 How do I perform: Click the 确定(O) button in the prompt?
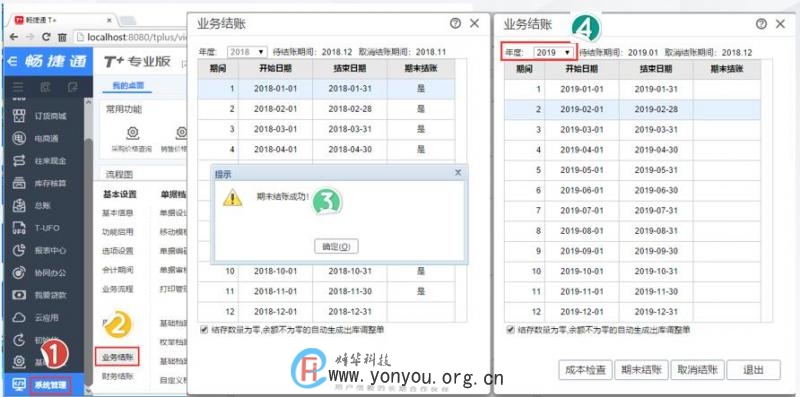(x=336, y=246)
